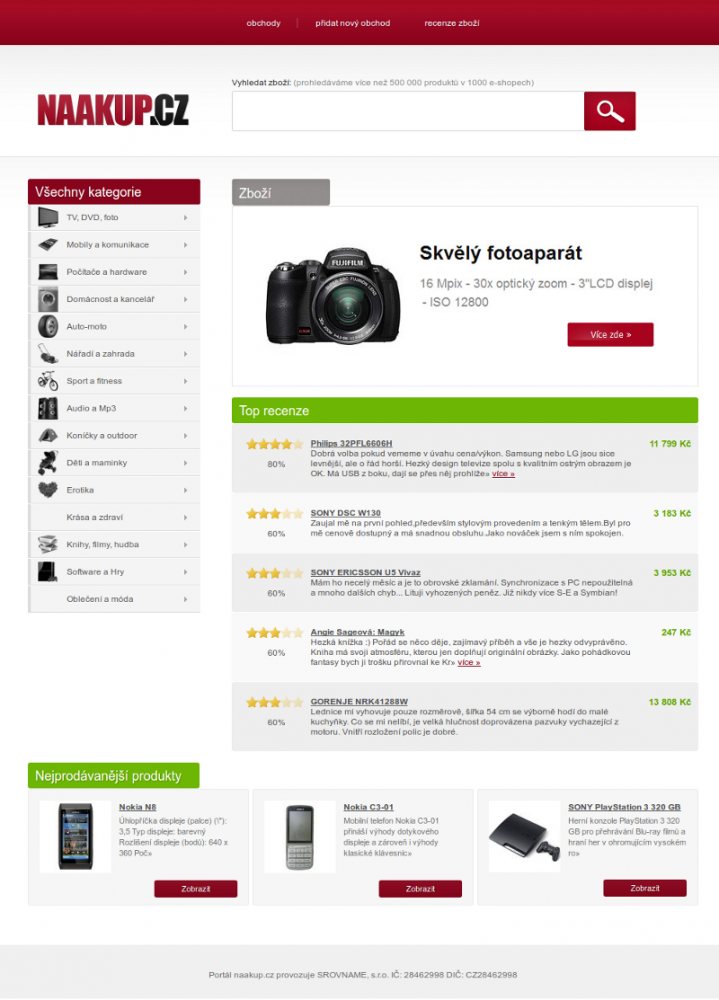Click the four-star rating for Philips
This screenshot has height=1000, width=719.
(275, 445)
